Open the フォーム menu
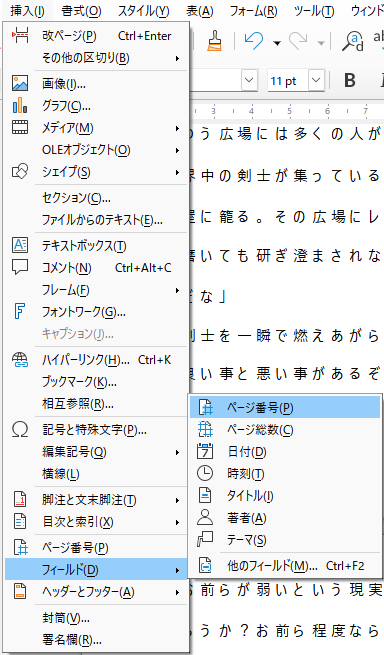This screenshot has width=384, height=655. tap(253, 11)
